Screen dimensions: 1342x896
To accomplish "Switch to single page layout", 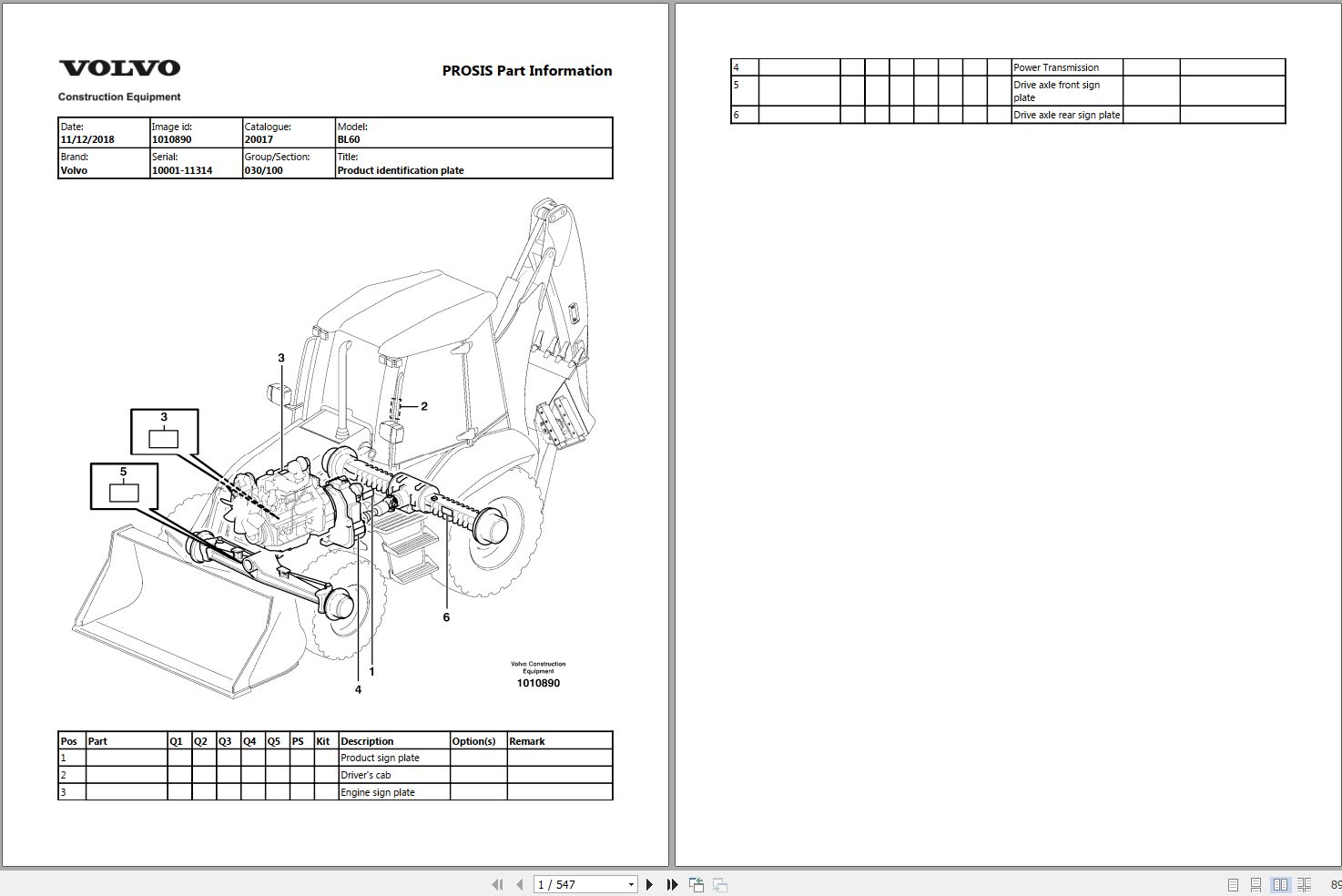I will [1233, 883].
